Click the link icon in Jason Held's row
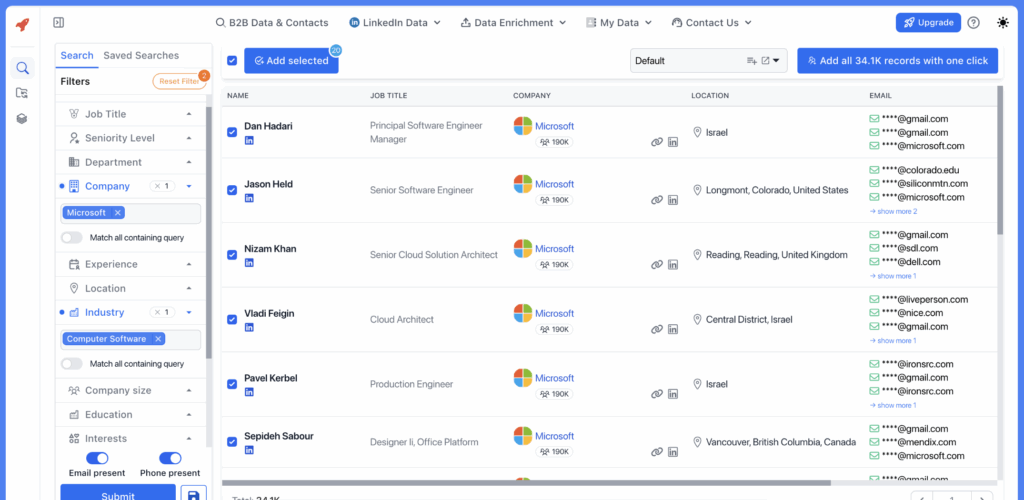Screen dimensions: 1024x500 click(x=657, y=200)
